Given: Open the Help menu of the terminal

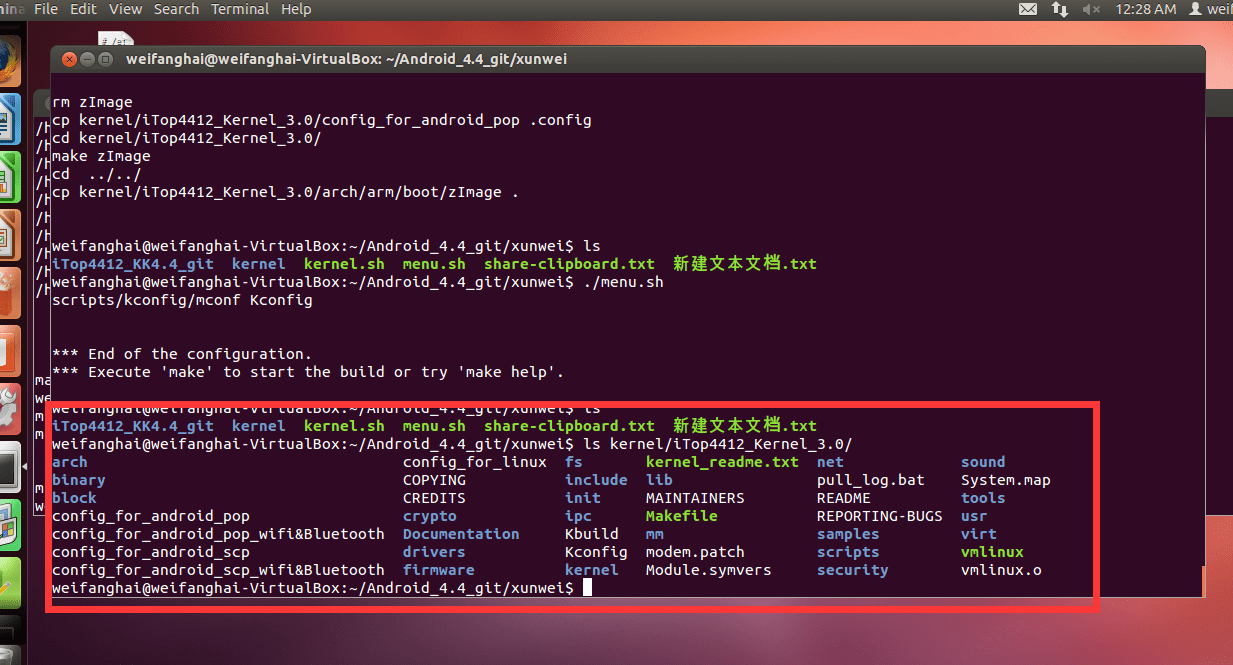Looking at the screenshot, I should click(296, 9).
